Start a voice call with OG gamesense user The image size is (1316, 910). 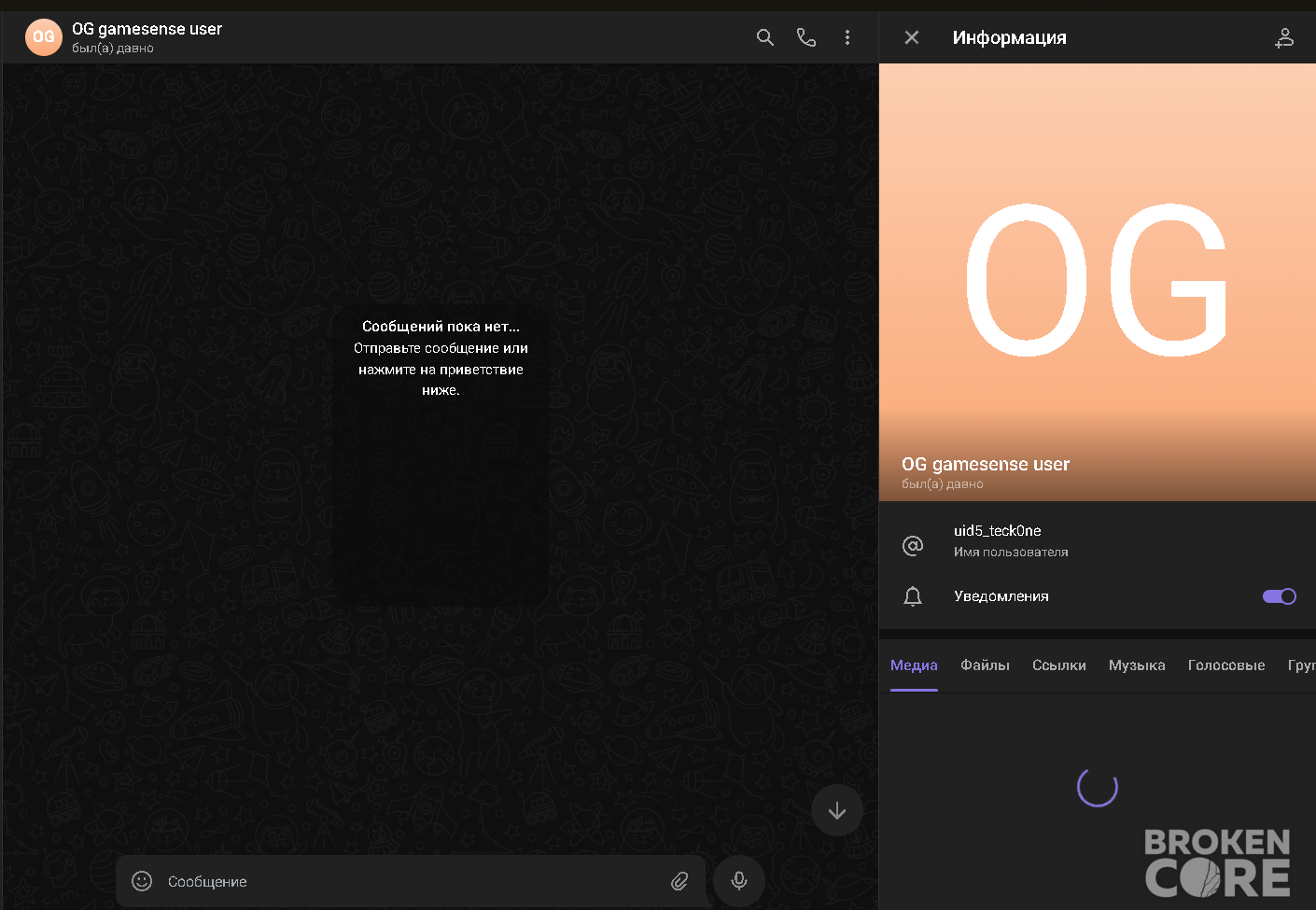(806, 37)
